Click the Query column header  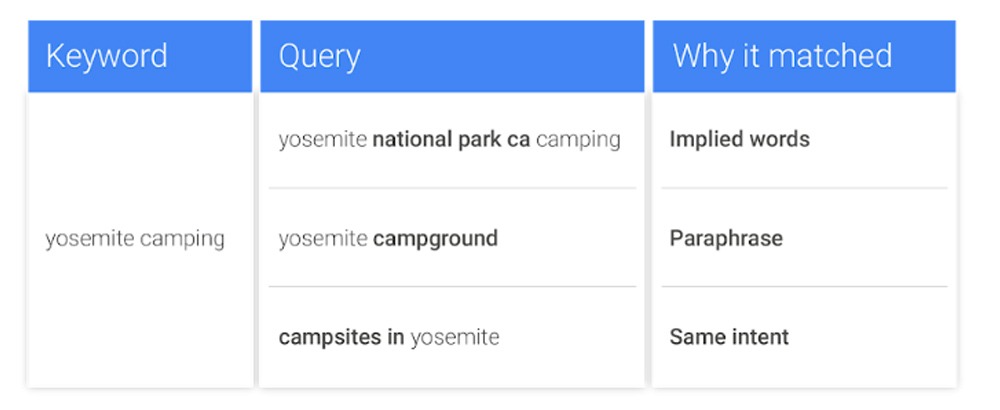coord(452,56)
